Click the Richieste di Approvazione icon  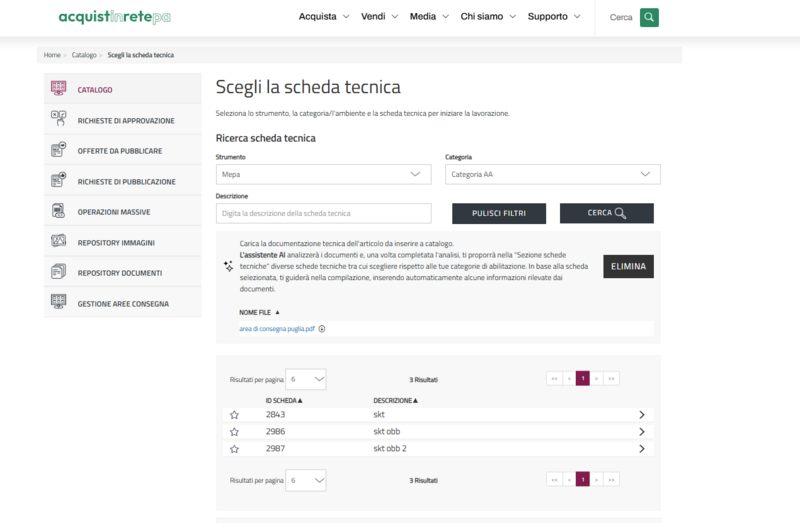tap(59, 118)
